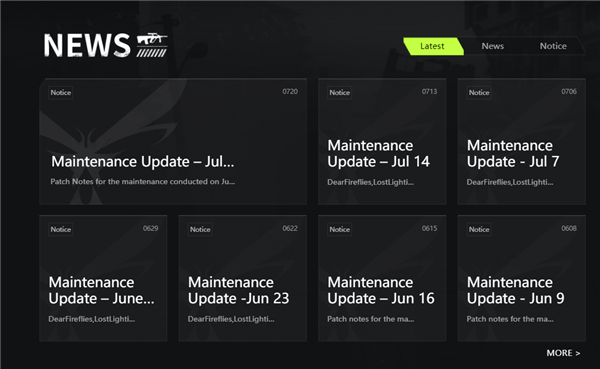The height and width of the screenshot is (369, 600).
Task: Click the 0629 date label
Action: [150, 228]
